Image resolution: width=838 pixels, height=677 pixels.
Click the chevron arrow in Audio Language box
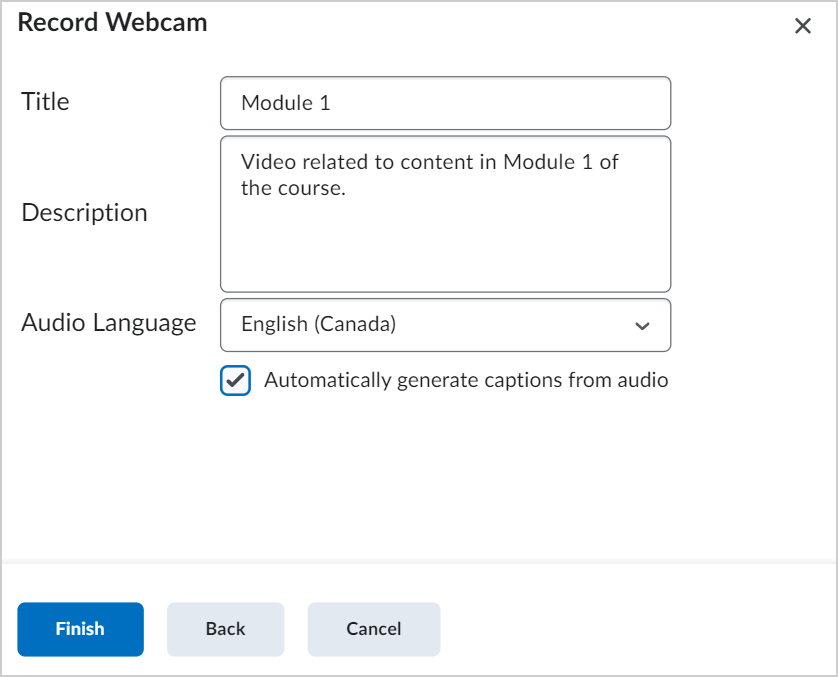pos(642,326)
